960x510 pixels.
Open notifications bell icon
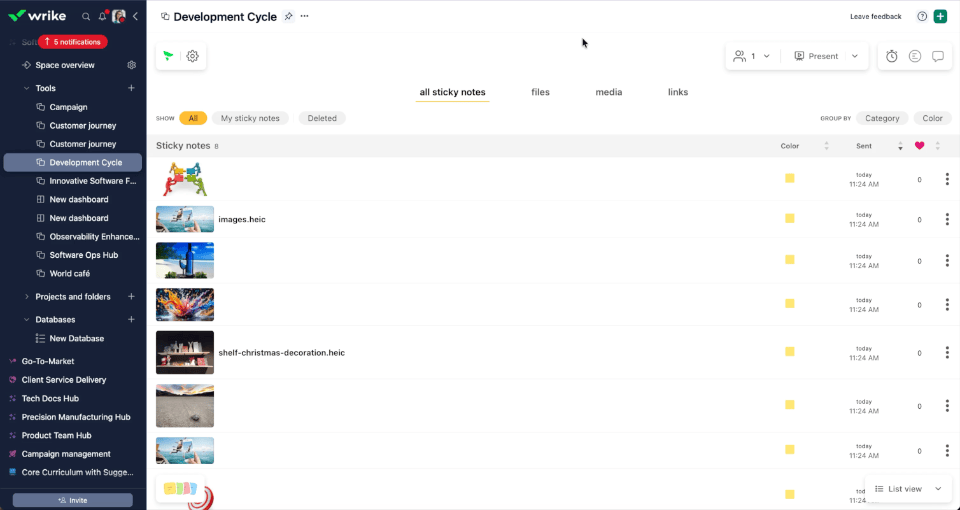[x=102, y=17]
